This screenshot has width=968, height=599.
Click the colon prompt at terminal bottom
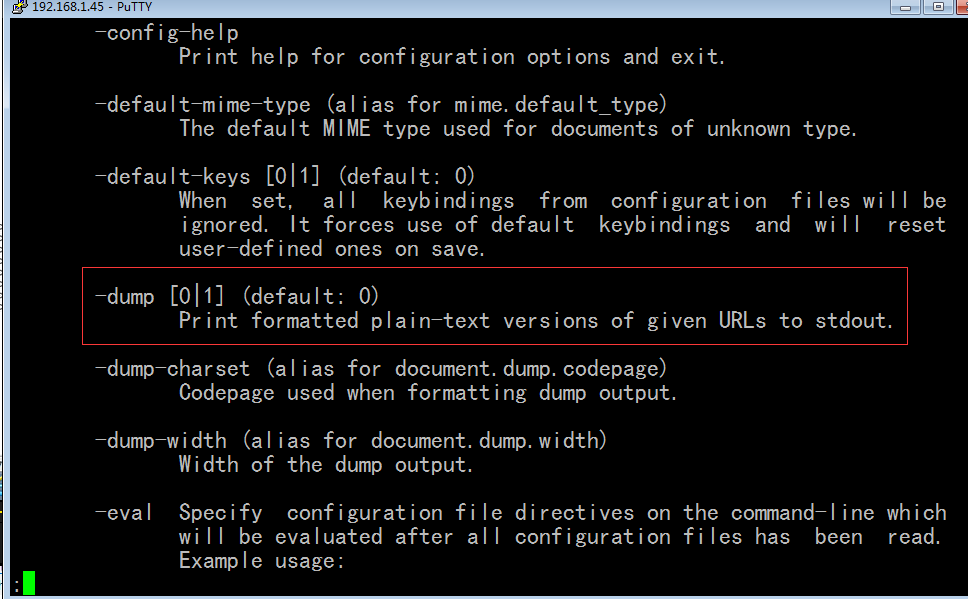pos(17,585)
